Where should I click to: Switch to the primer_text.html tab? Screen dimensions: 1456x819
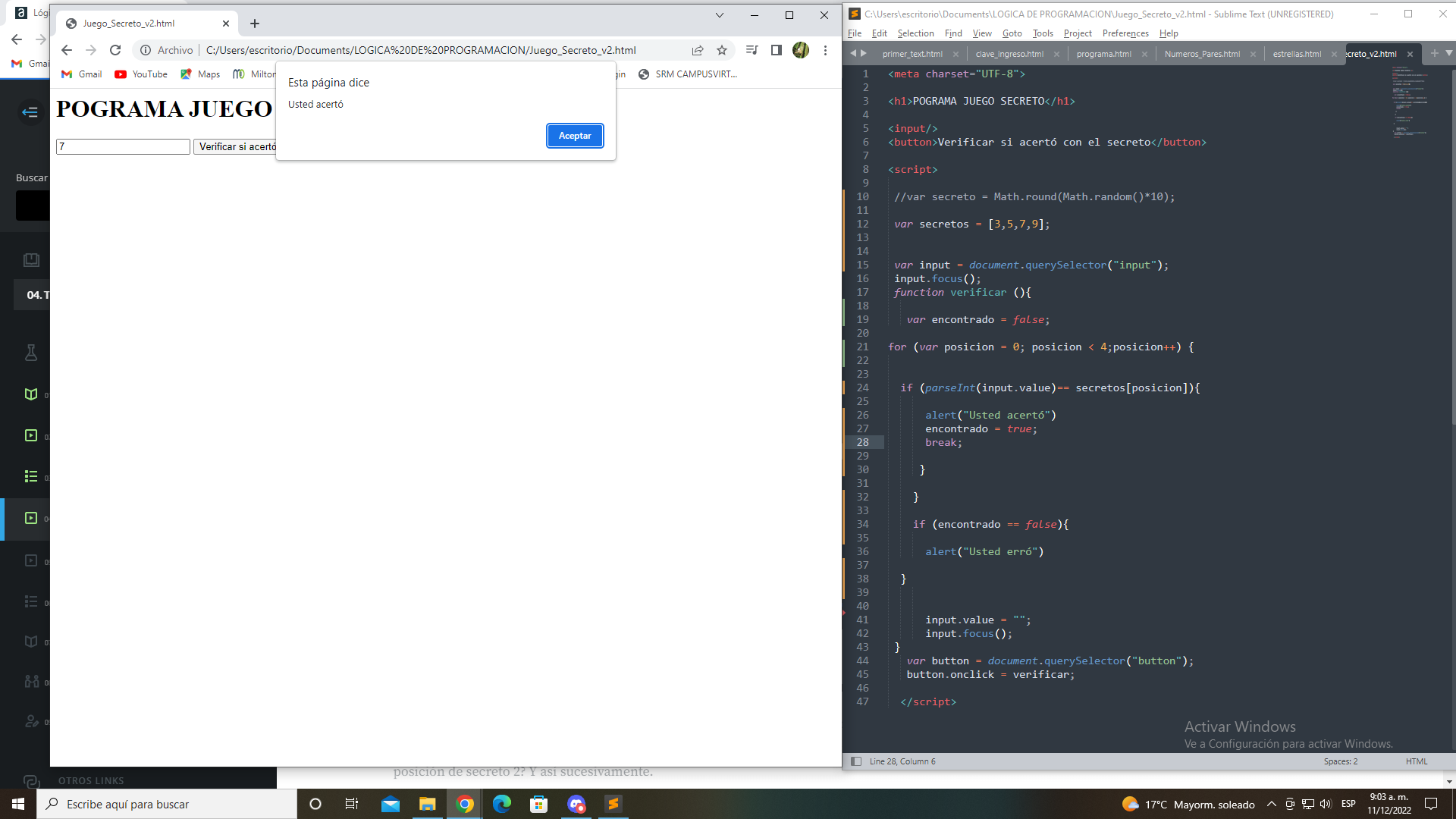click(912, 54)
